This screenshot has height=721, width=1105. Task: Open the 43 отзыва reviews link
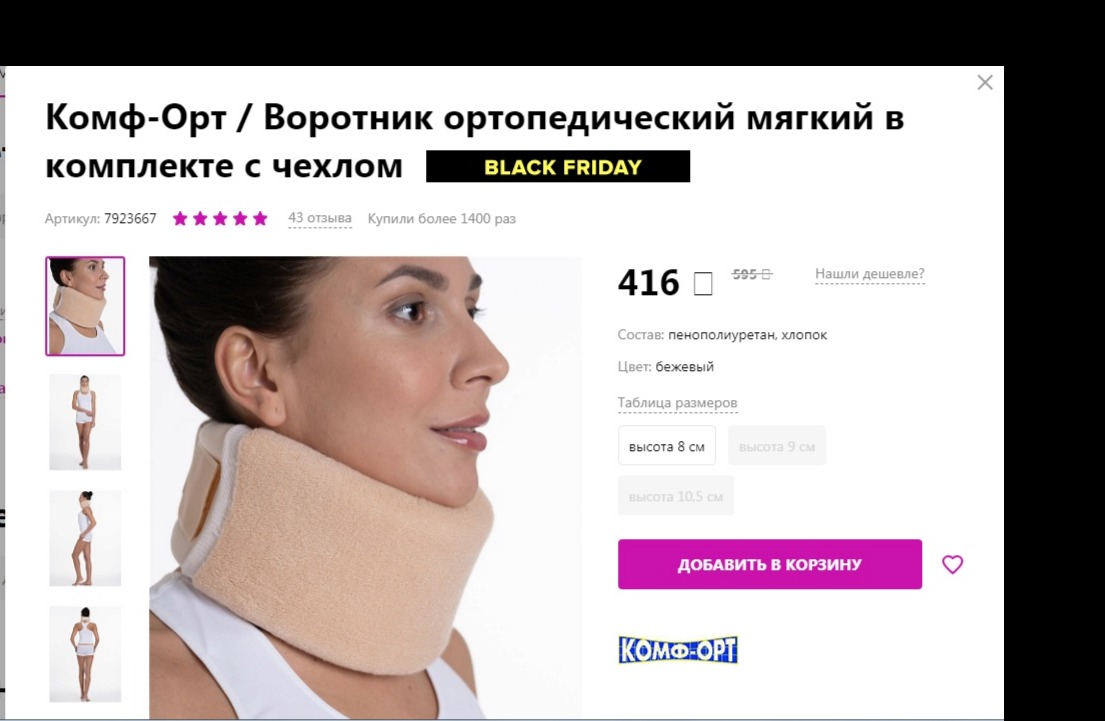(320, 218)
